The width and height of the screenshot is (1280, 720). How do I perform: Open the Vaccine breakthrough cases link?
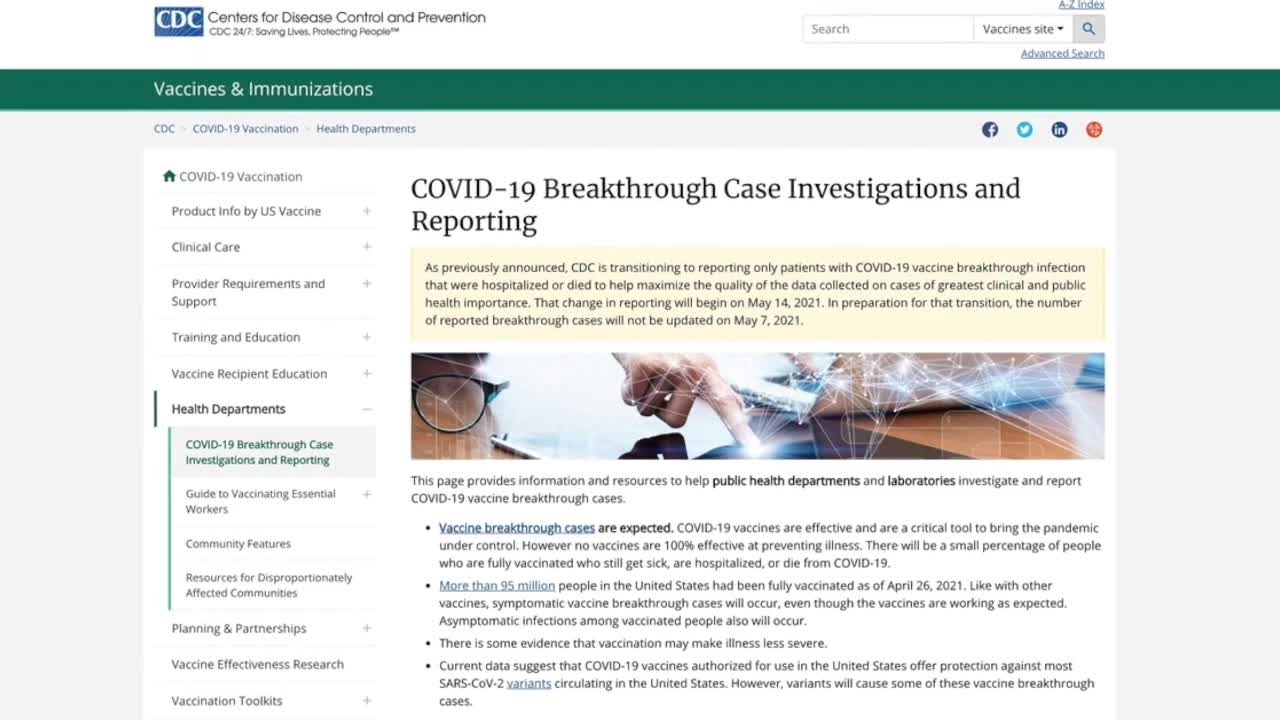coord(516,528)
